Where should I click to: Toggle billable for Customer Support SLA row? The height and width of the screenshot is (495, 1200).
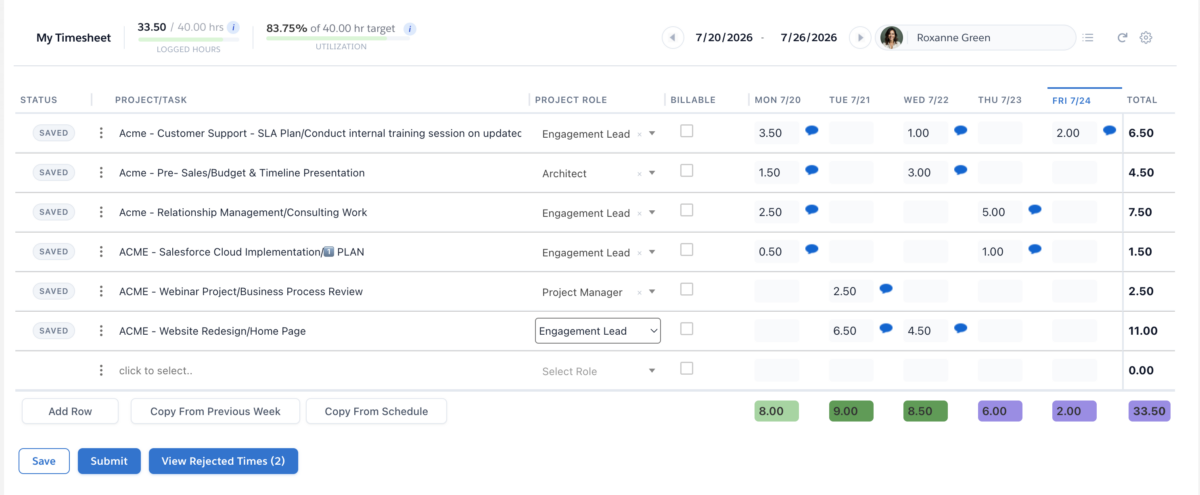click(686, 131)
